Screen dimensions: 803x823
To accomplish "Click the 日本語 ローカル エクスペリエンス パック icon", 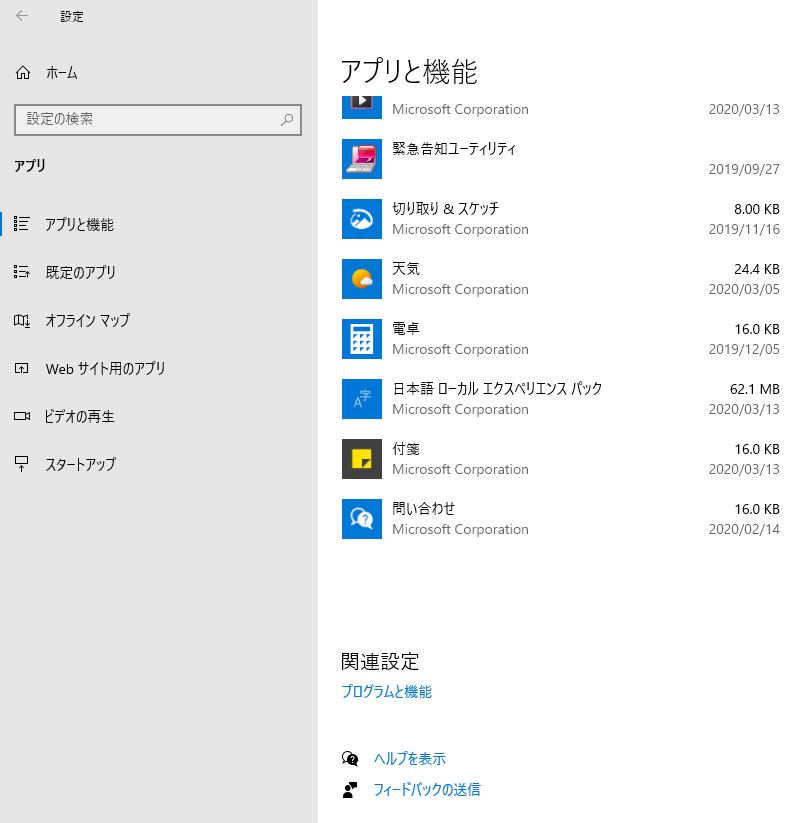I will tap(362, 399).
